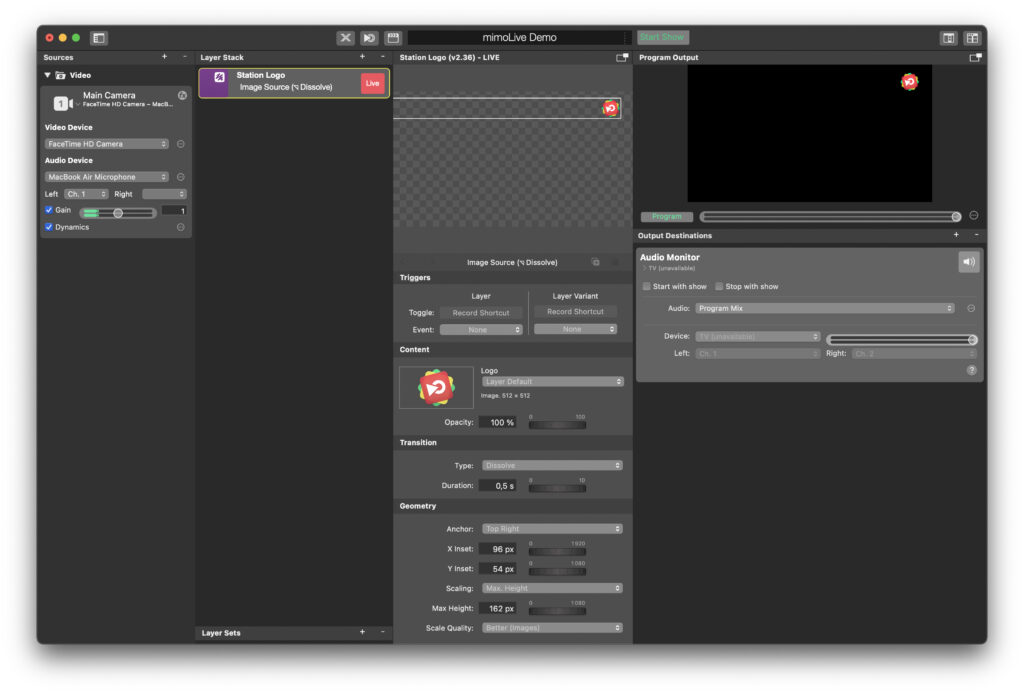Open the Layer Variant Event None dropdown
Screen dimensions: 1024x693
[575, 329]
